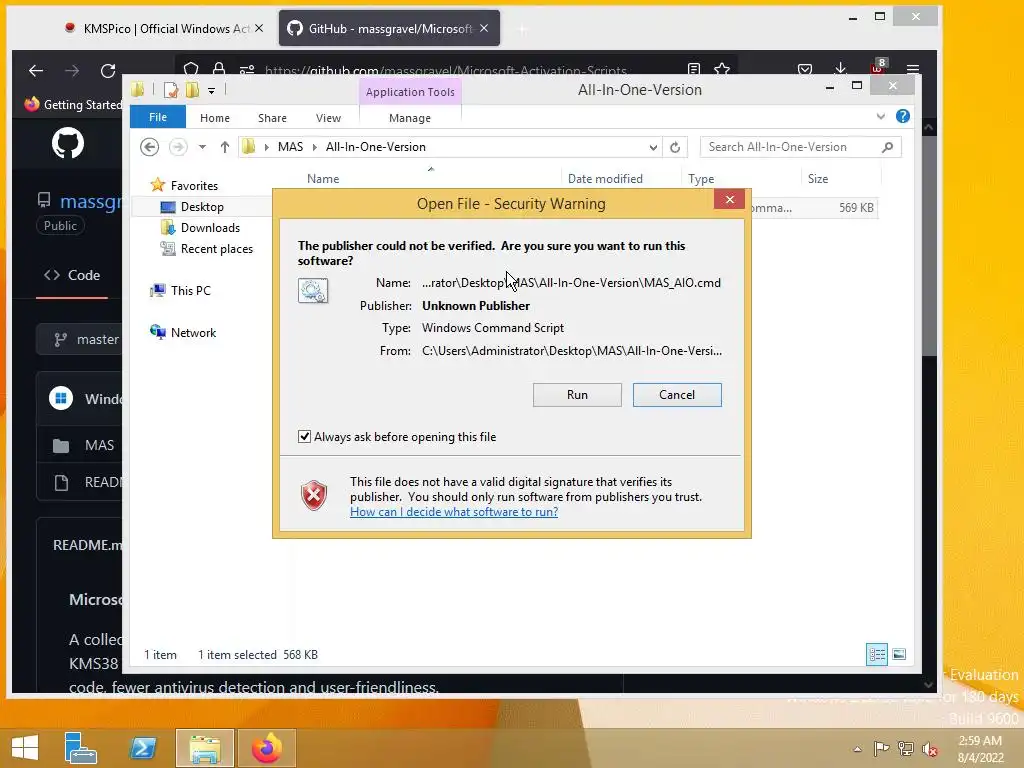Viewport: 1024px width, 768px height.
Task: Select Favorites in the navigation pane
Action: click(x=194, y=185)
